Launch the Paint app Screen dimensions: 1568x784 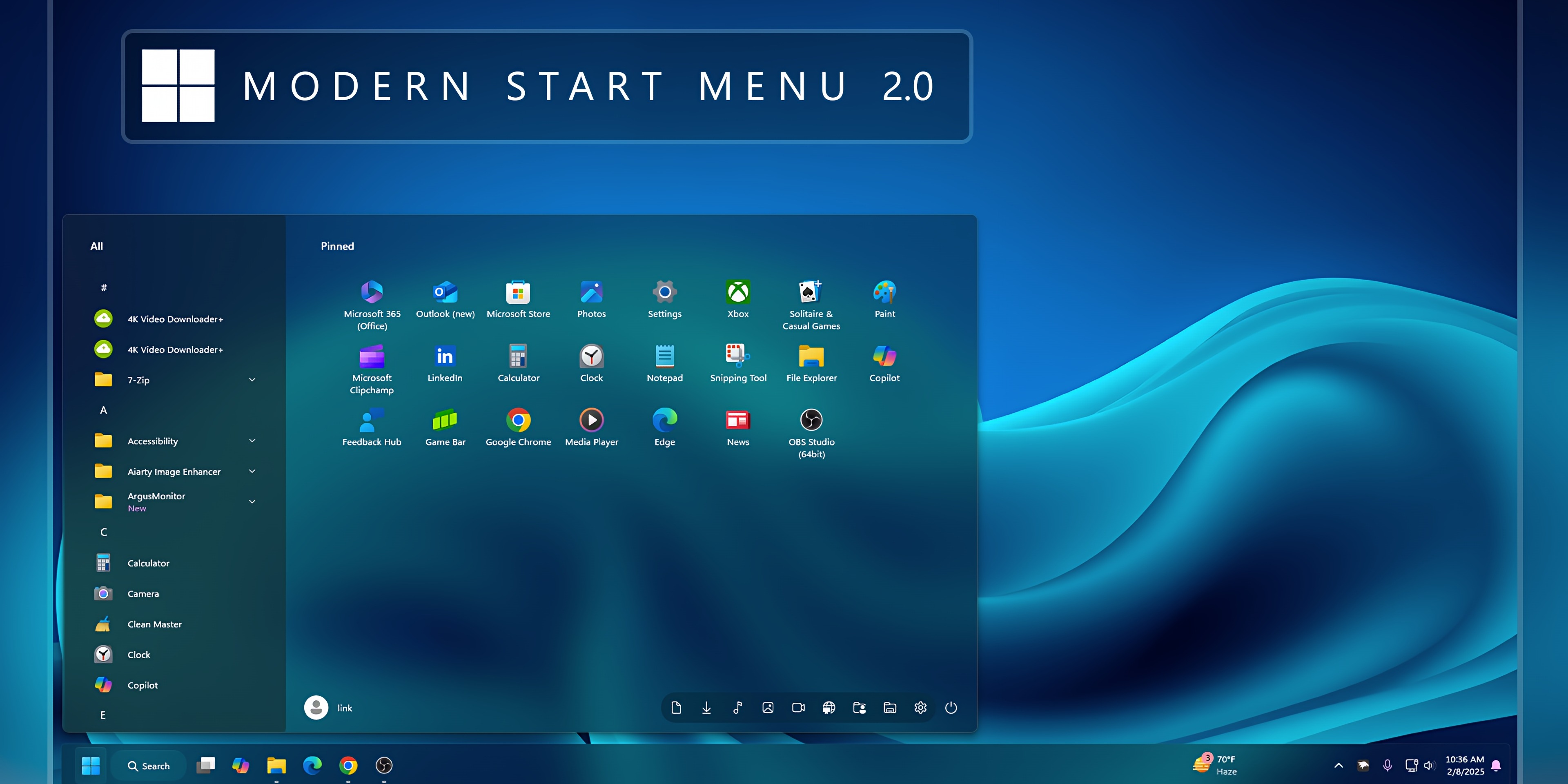coord(884,299)
